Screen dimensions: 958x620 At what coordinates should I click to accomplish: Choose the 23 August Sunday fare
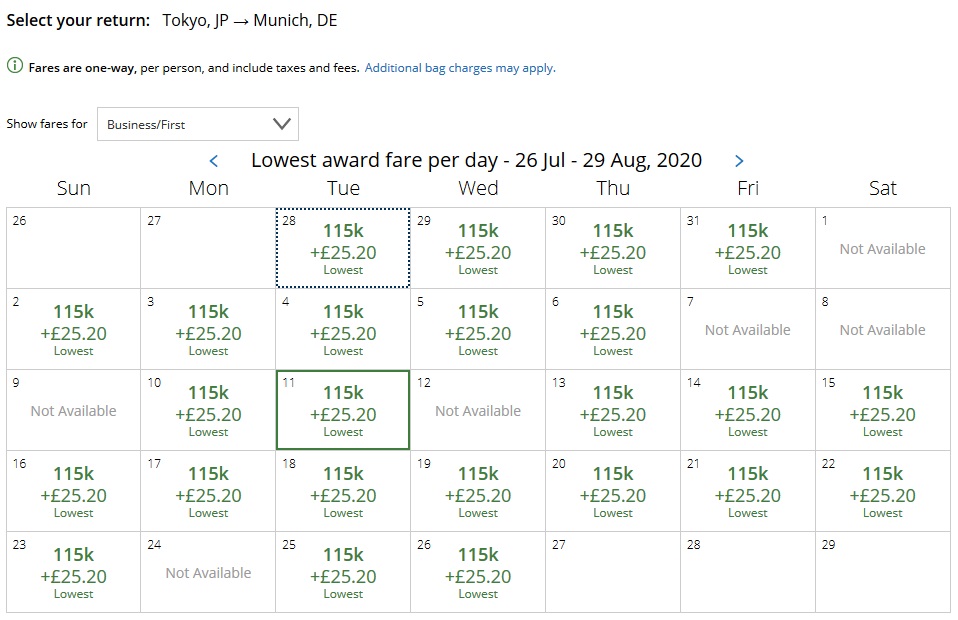point(74,572)
